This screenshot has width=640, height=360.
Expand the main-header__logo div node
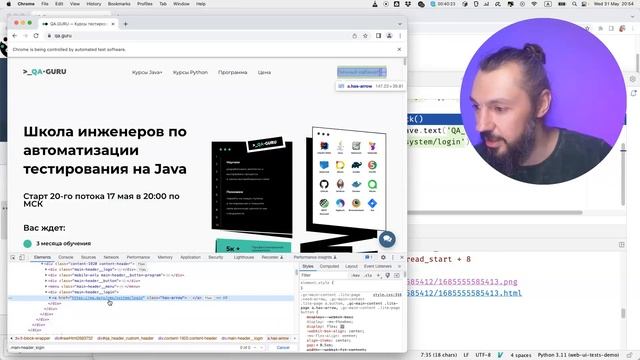(x=46, y=269)
